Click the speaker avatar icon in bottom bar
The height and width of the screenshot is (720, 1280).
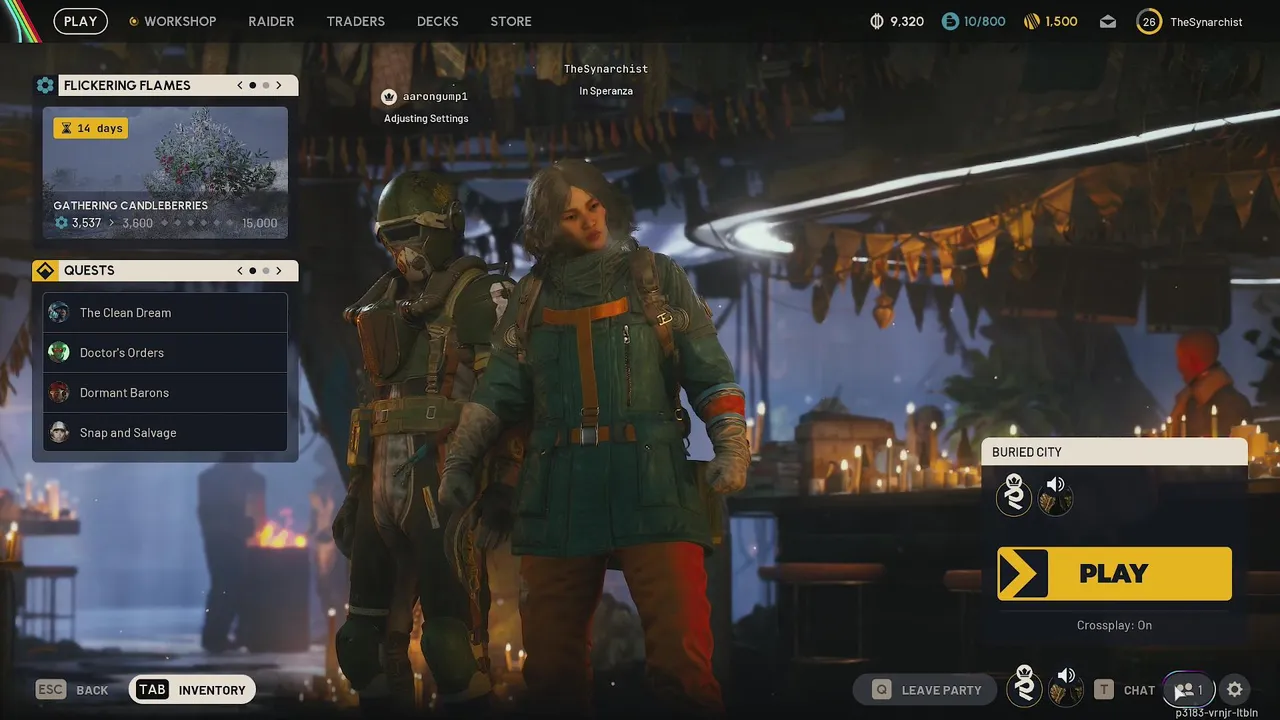pos(1066,688)
